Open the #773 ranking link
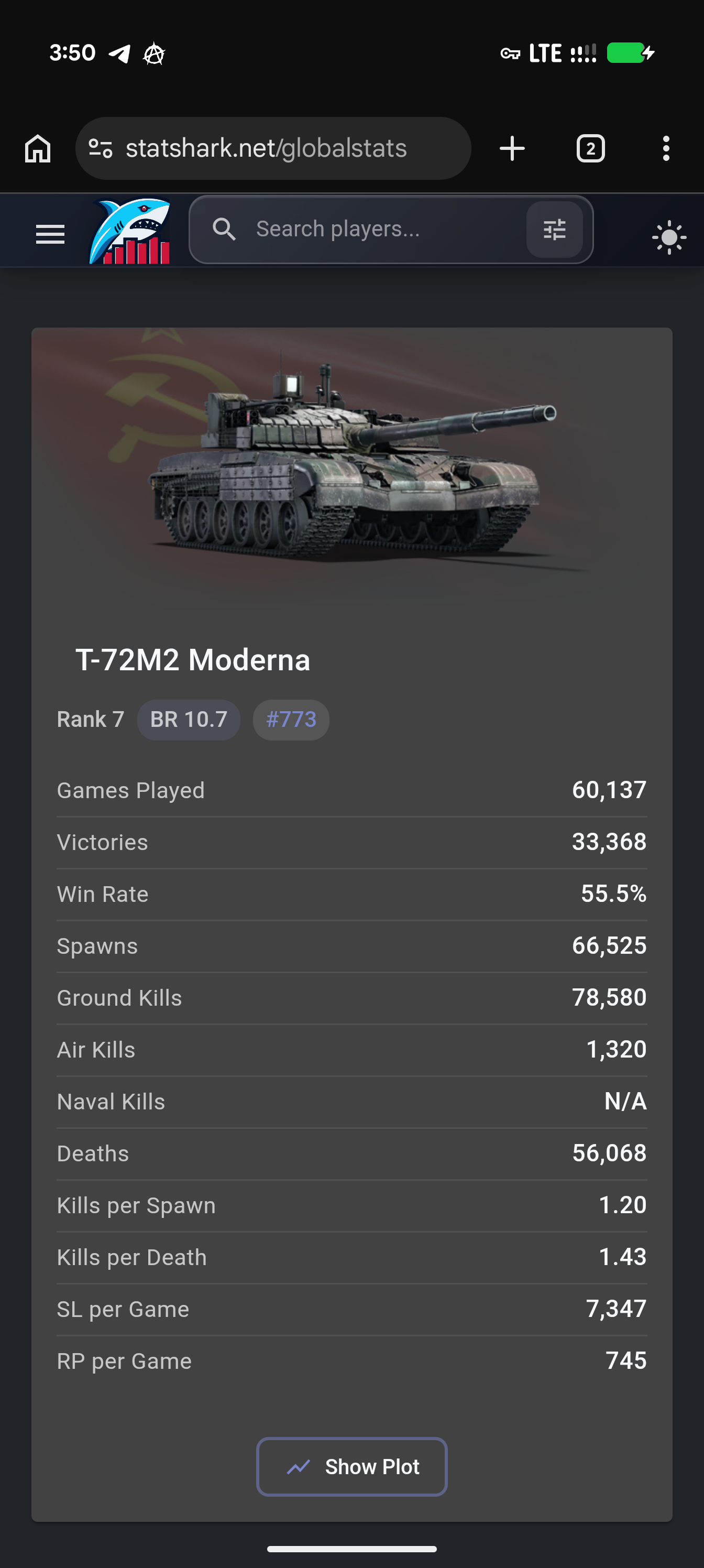The width and height of the screenshot is (704, 1568). (x=291, y=720)
